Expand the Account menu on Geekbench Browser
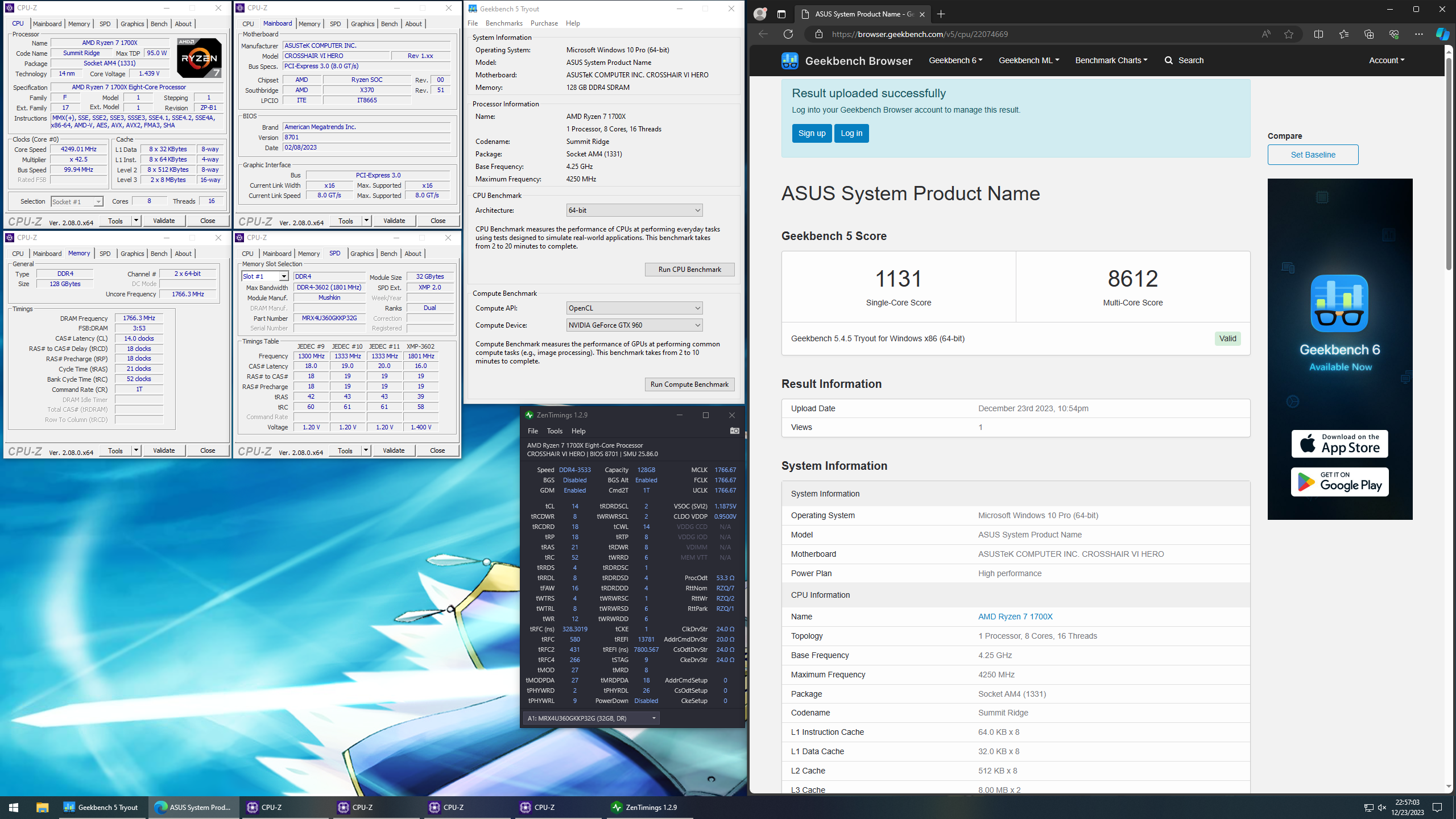 [x=1386, y=60]
